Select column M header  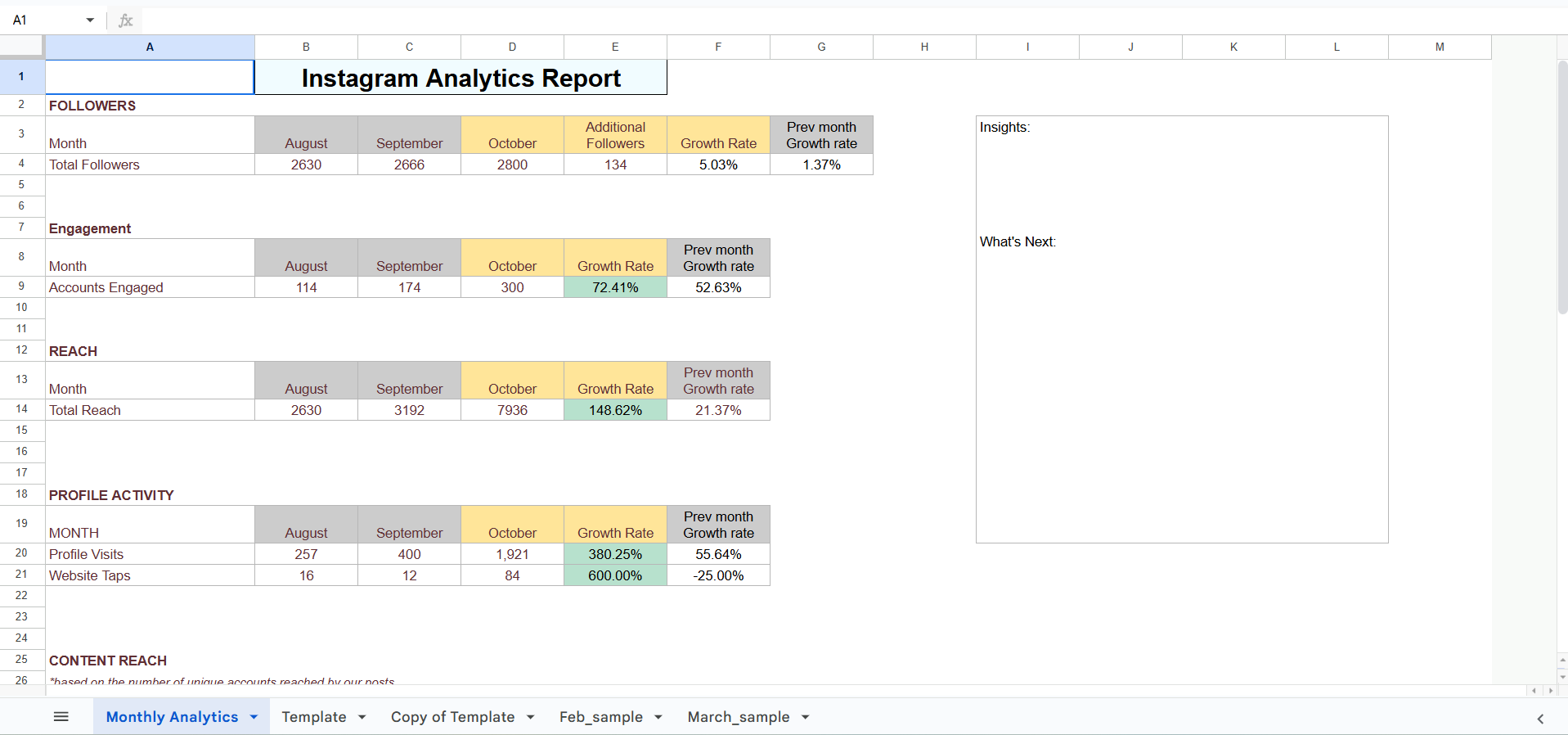[1440, 47]
